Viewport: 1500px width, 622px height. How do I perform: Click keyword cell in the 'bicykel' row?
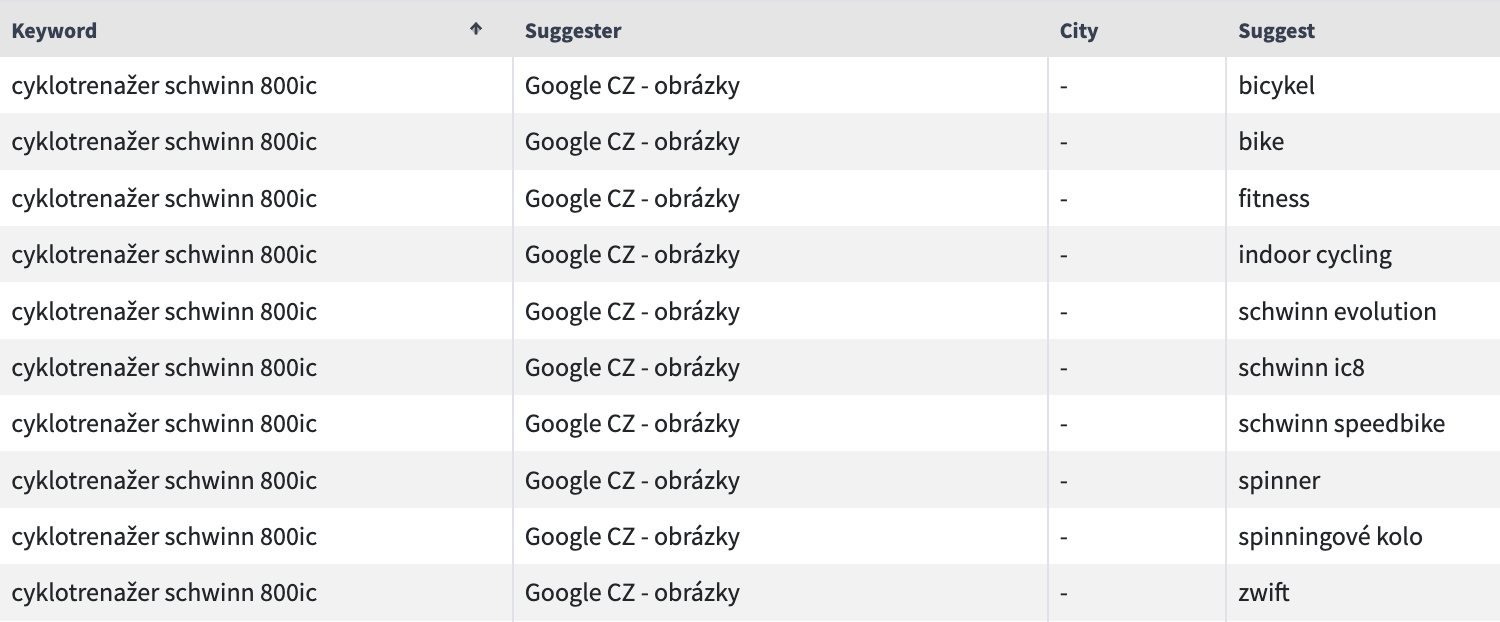(x=256, y=85)
